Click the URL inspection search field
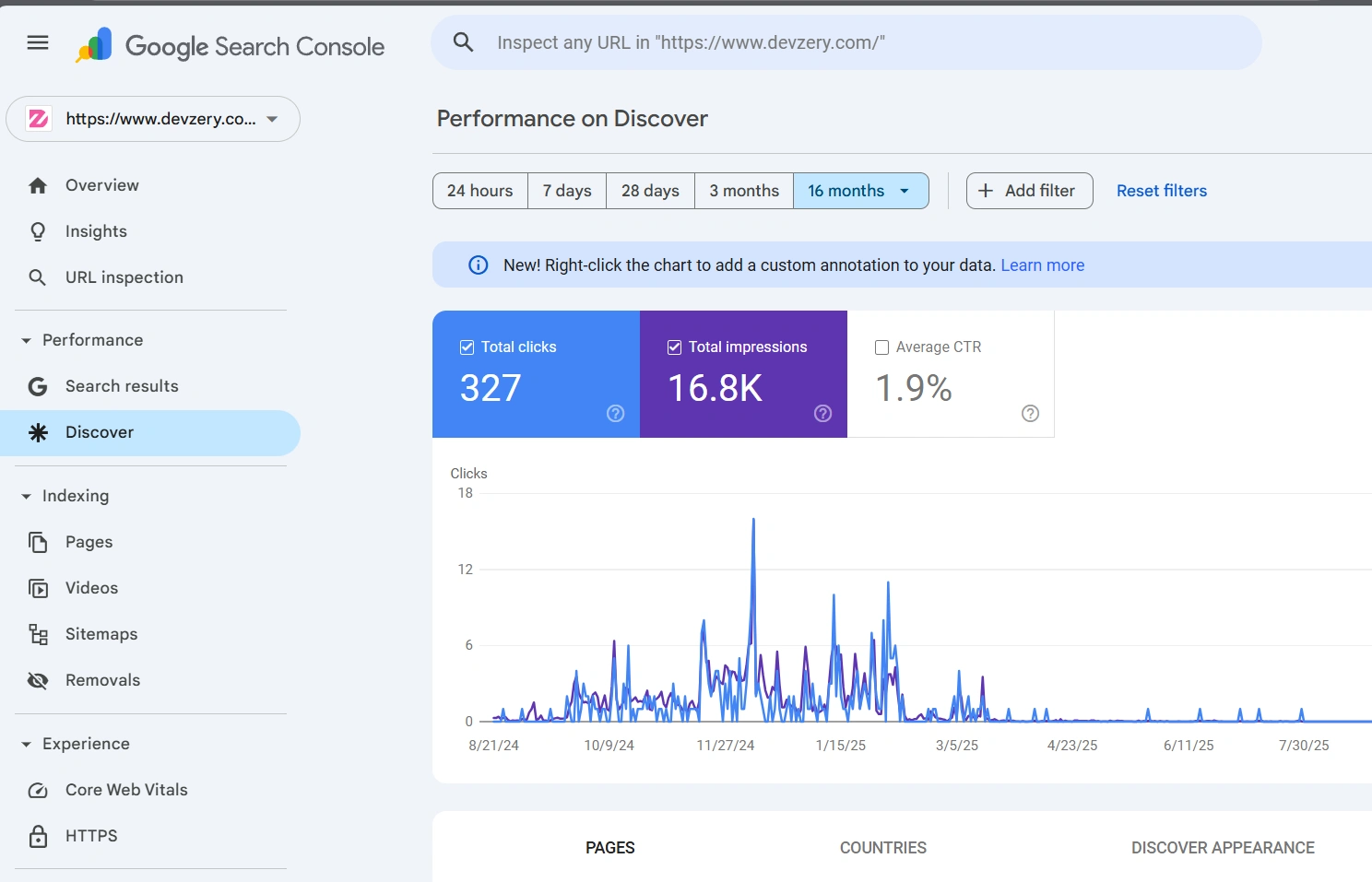The width and height of the screenshot is (1372, 882). (x=846, y=42)
